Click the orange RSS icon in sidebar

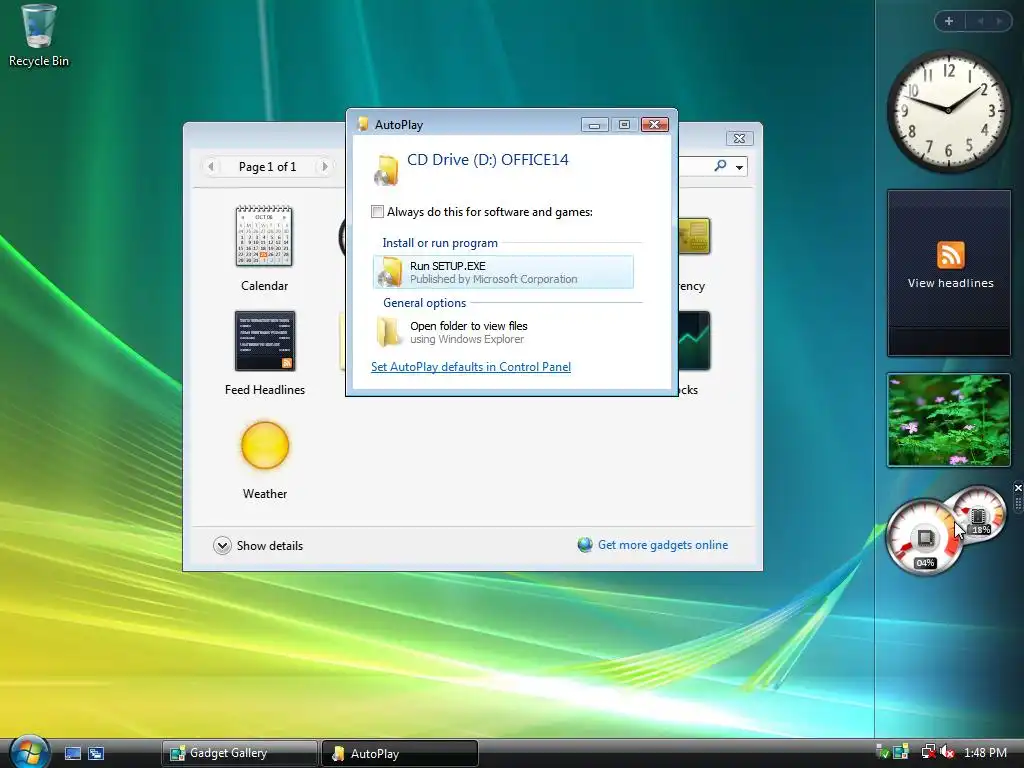(950, 255)
